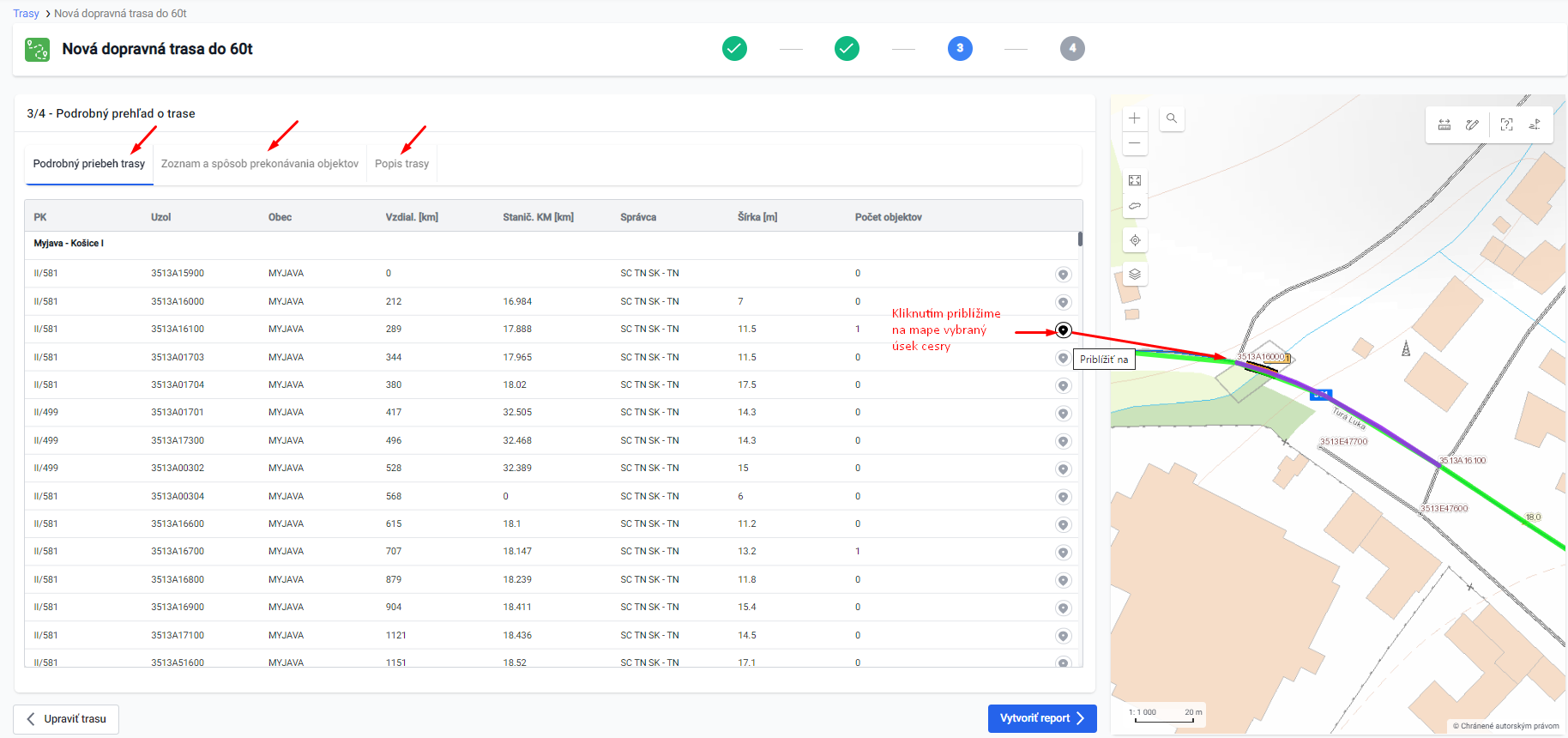The image size is (1568, 738).
Task: Click the green route icon beside the title
Action: 37,50
